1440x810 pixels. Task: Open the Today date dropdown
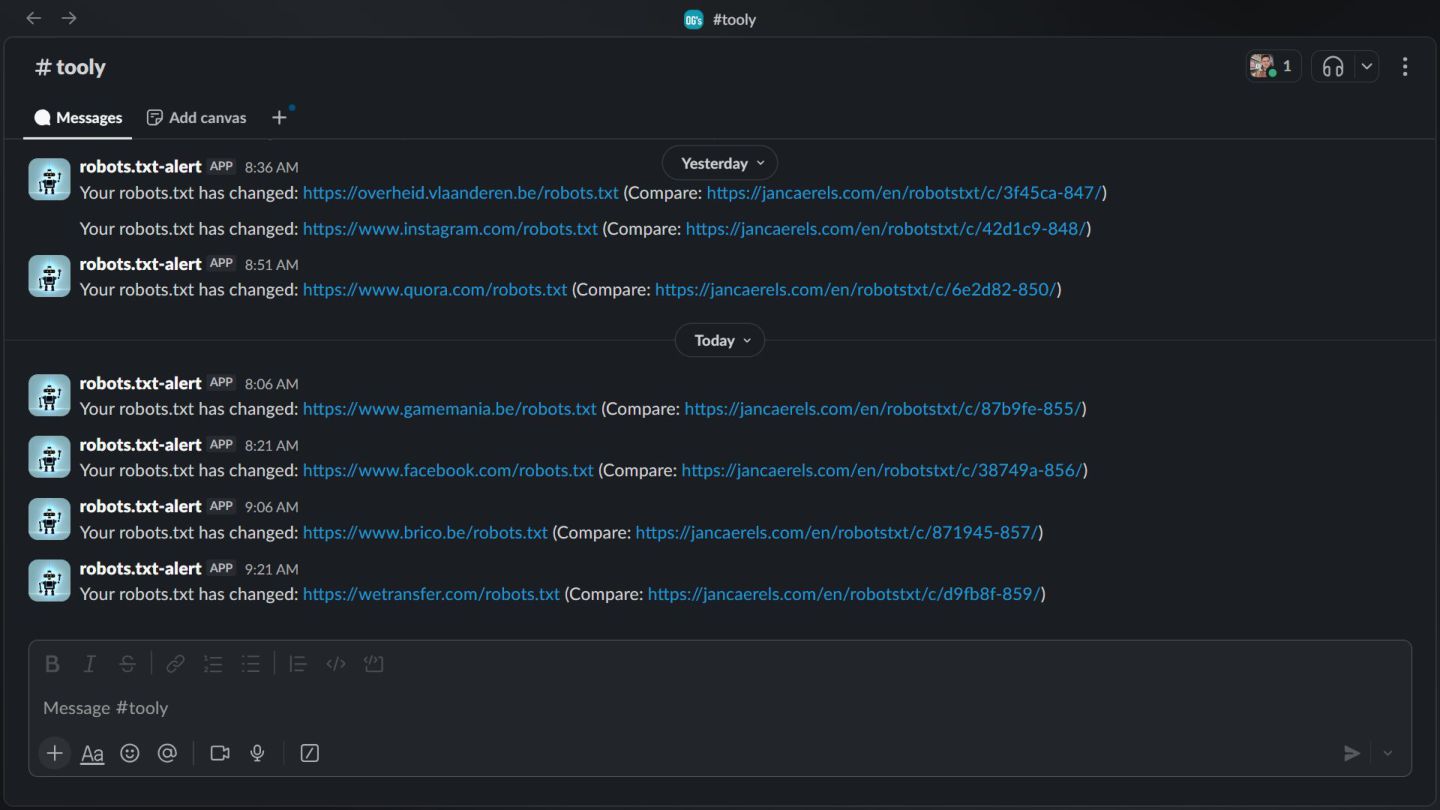pos(720,340)
